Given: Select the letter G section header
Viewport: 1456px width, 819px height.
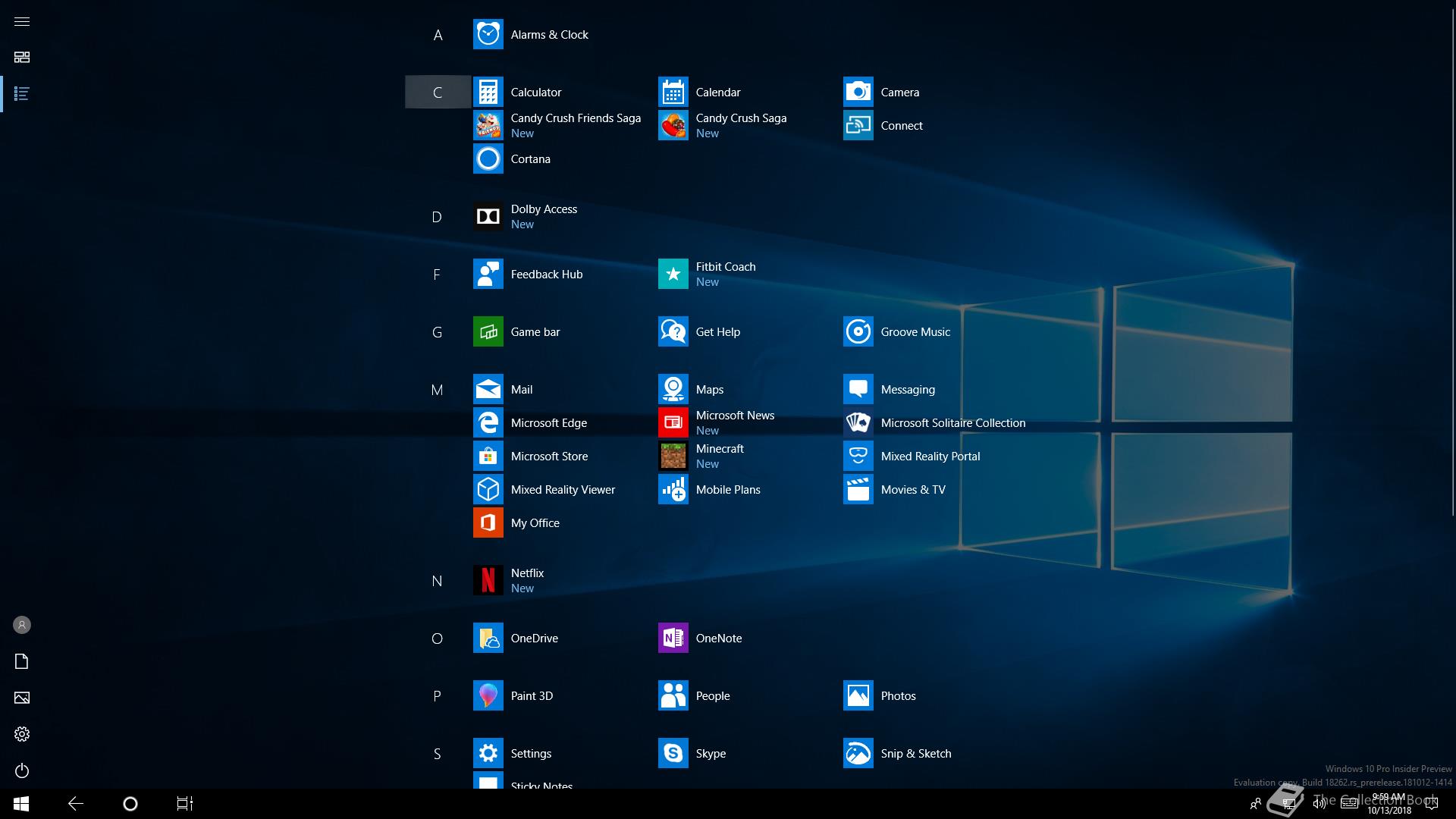Looking at the screenshot, I should 438,332.
